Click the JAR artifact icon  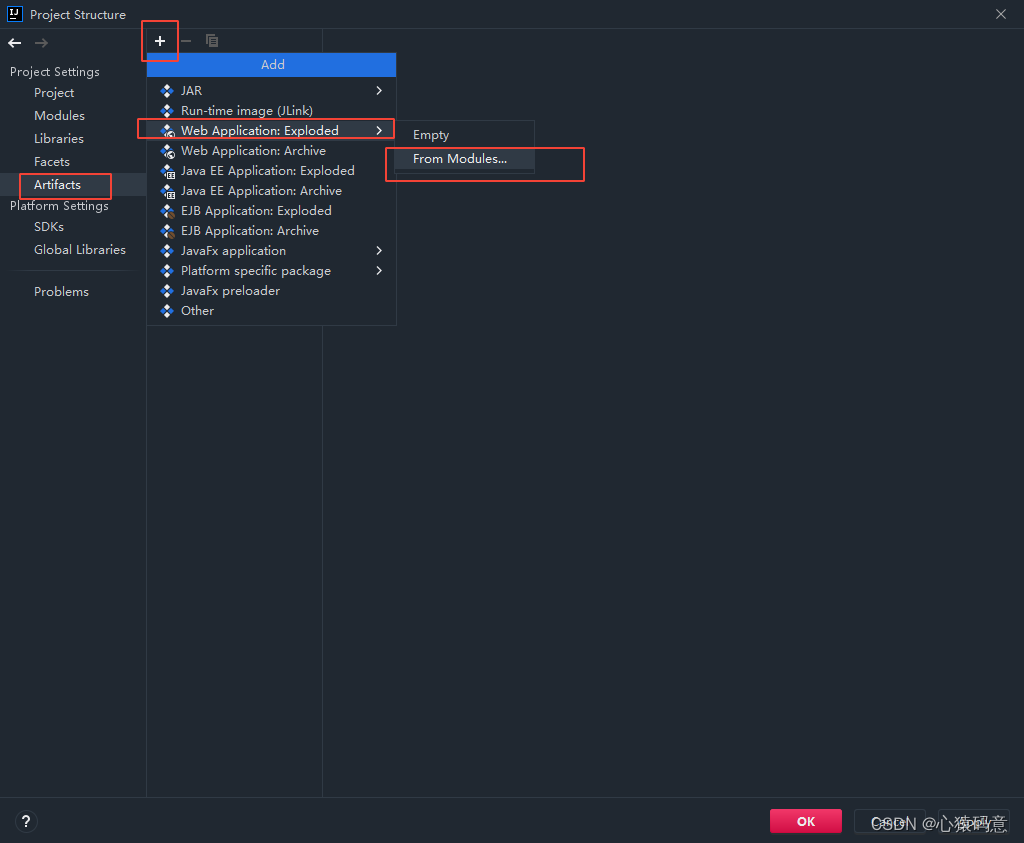pyautogui.click(x=167, y=91)
